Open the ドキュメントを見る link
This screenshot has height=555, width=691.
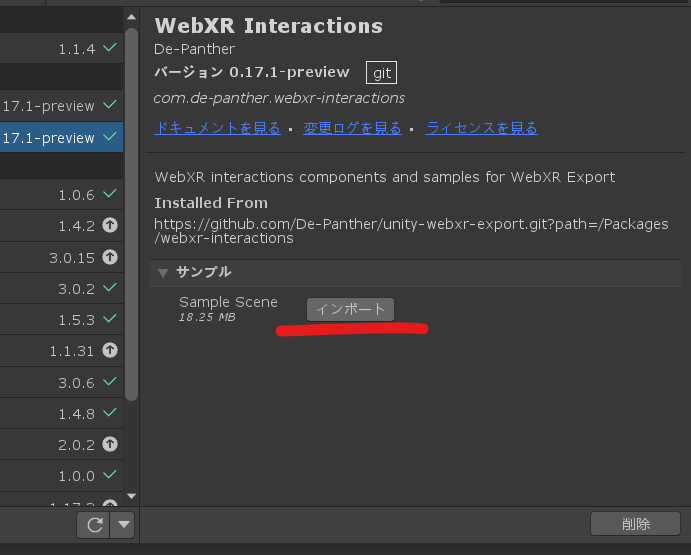[217, 128]
